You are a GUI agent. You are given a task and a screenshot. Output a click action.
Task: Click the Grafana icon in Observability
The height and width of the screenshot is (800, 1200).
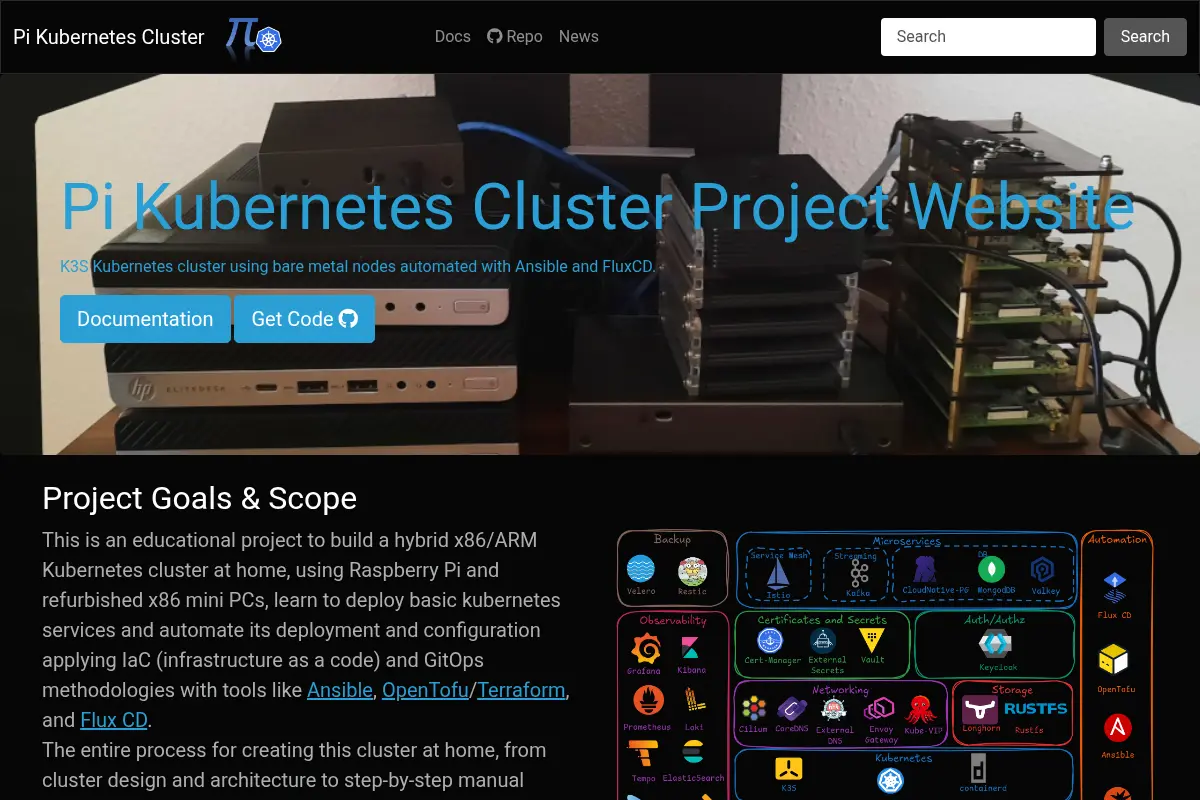pyautogui.click(x=645, y=649)
